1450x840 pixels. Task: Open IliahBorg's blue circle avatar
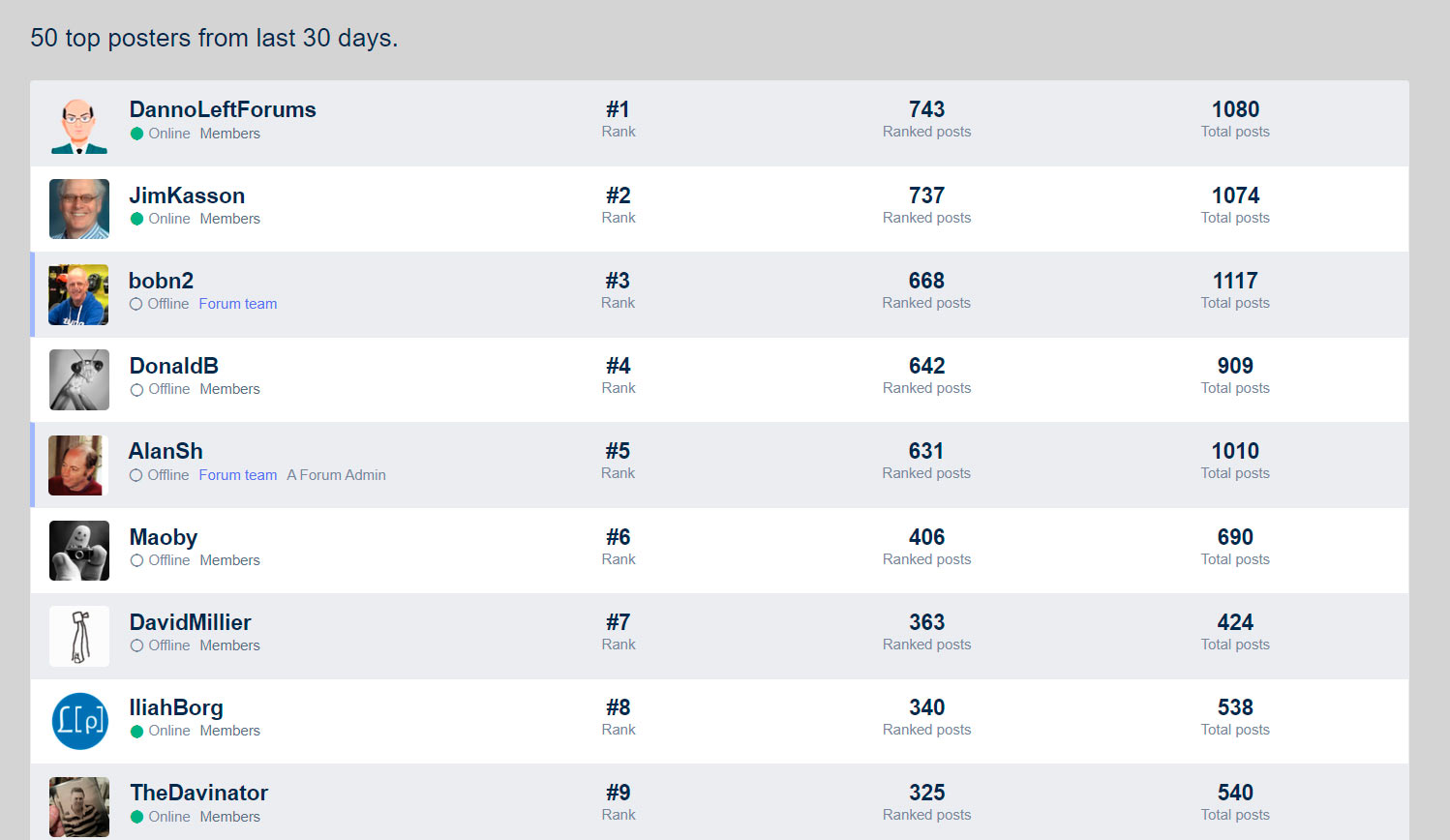(79, 721)
